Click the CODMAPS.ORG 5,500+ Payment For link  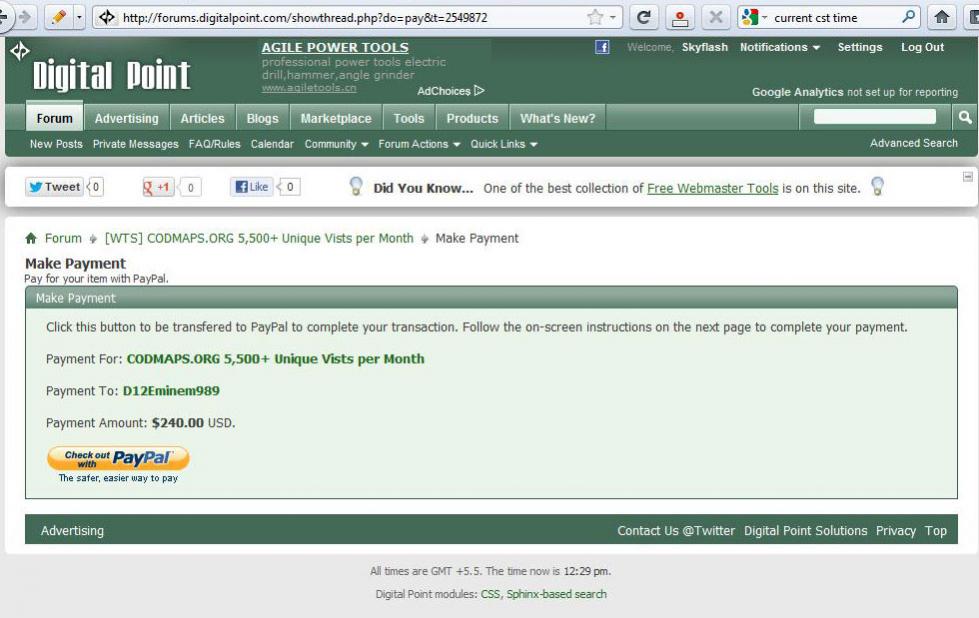click(x=275, y=359)
